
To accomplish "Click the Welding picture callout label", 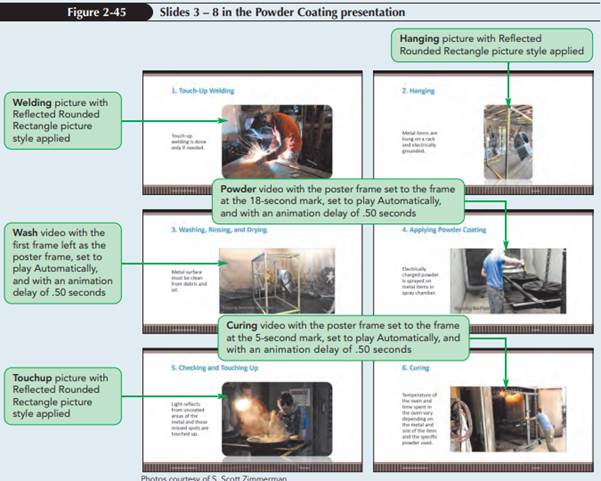I will [63, 120].
